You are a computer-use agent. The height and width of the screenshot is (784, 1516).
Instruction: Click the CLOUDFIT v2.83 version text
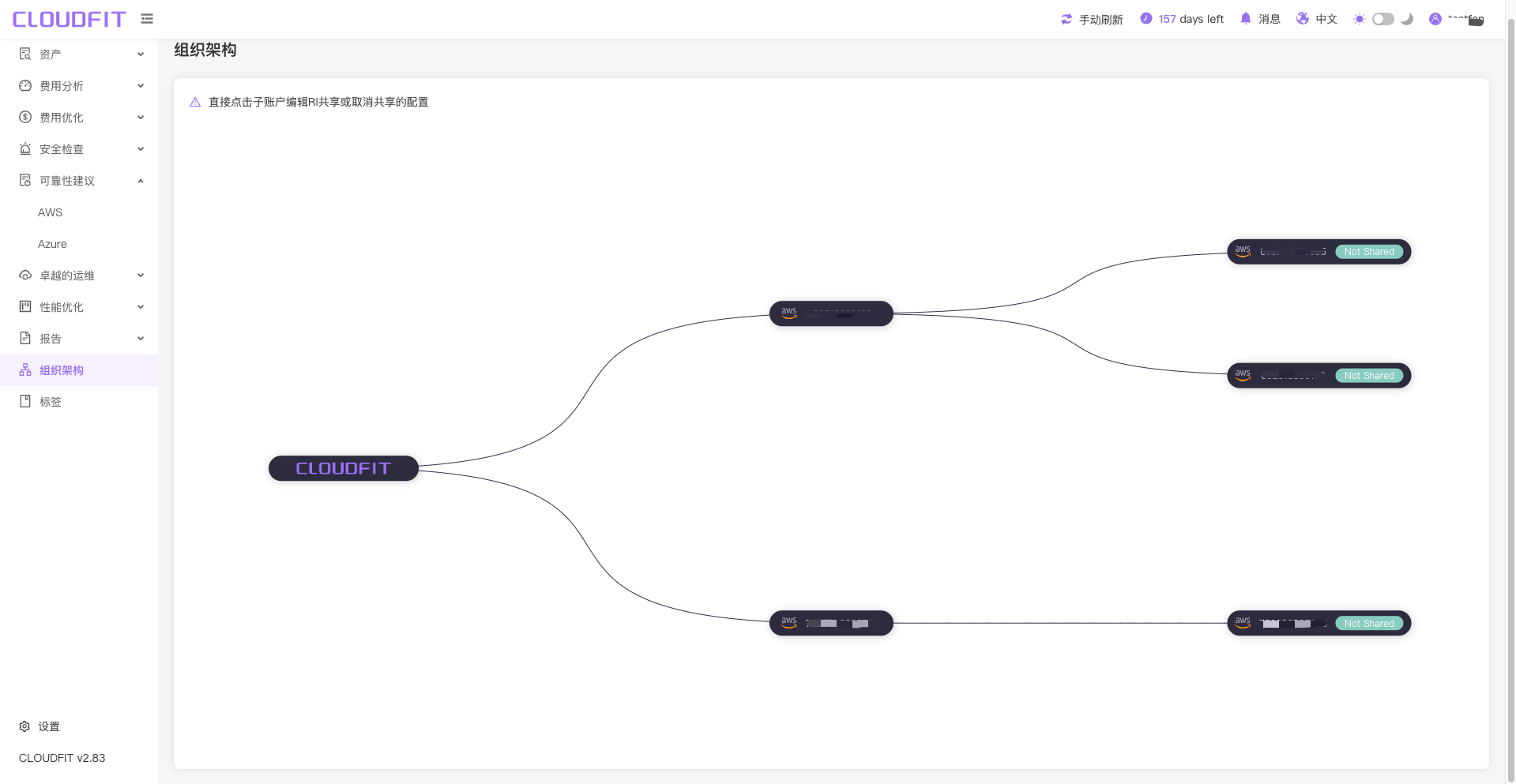click(x=62, y=758)
